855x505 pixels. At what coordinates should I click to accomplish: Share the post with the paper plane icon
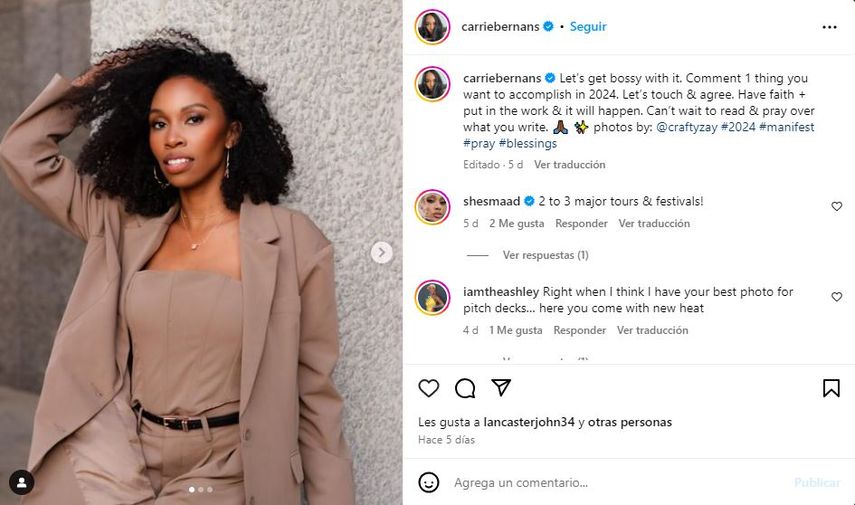(501, 388)
